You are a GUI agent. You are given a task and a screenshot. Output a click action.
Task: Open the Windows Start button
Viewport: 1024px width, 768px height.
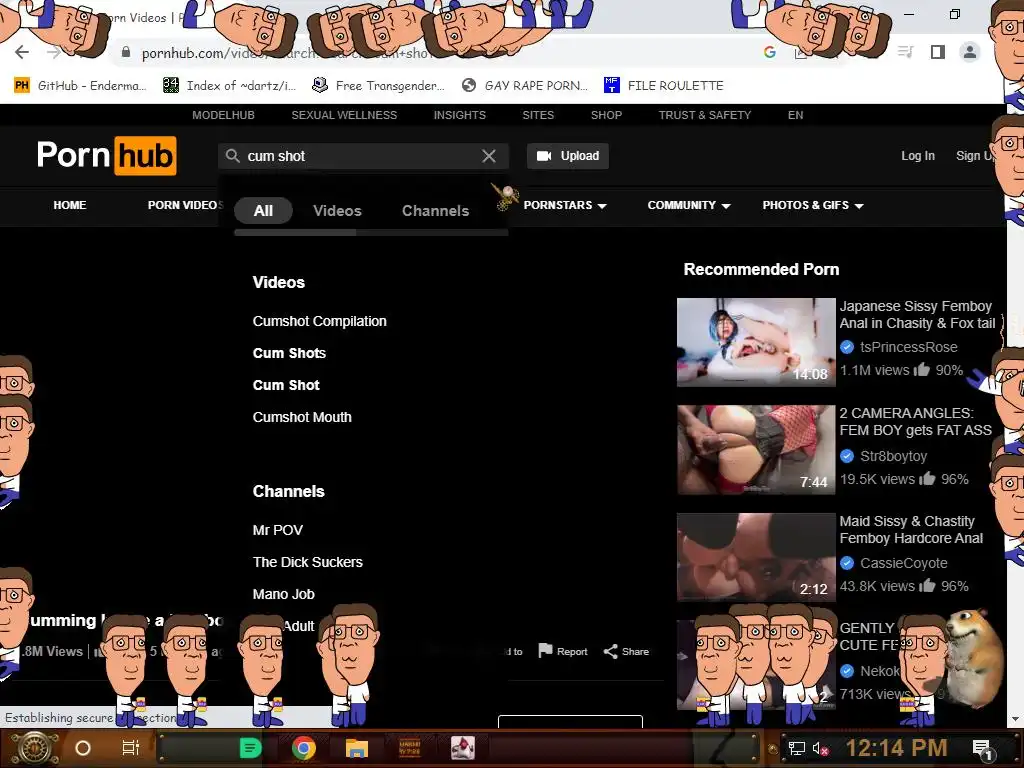tap(34, 748)
